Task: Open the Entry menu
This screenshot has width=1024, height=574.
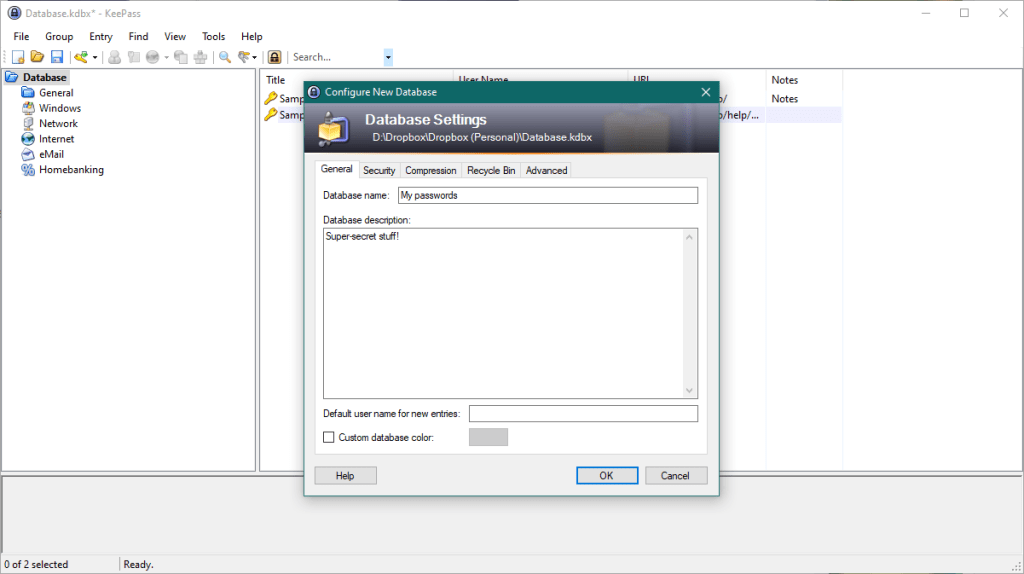Action: click(x=101, y=37)
